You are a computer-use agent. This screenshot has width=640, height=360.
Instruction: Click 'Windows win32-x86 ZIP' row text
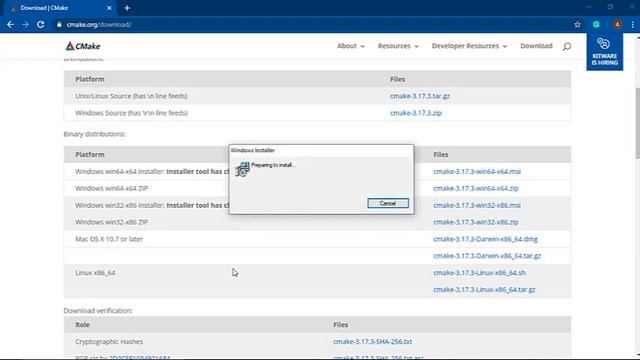click(111, 222)
